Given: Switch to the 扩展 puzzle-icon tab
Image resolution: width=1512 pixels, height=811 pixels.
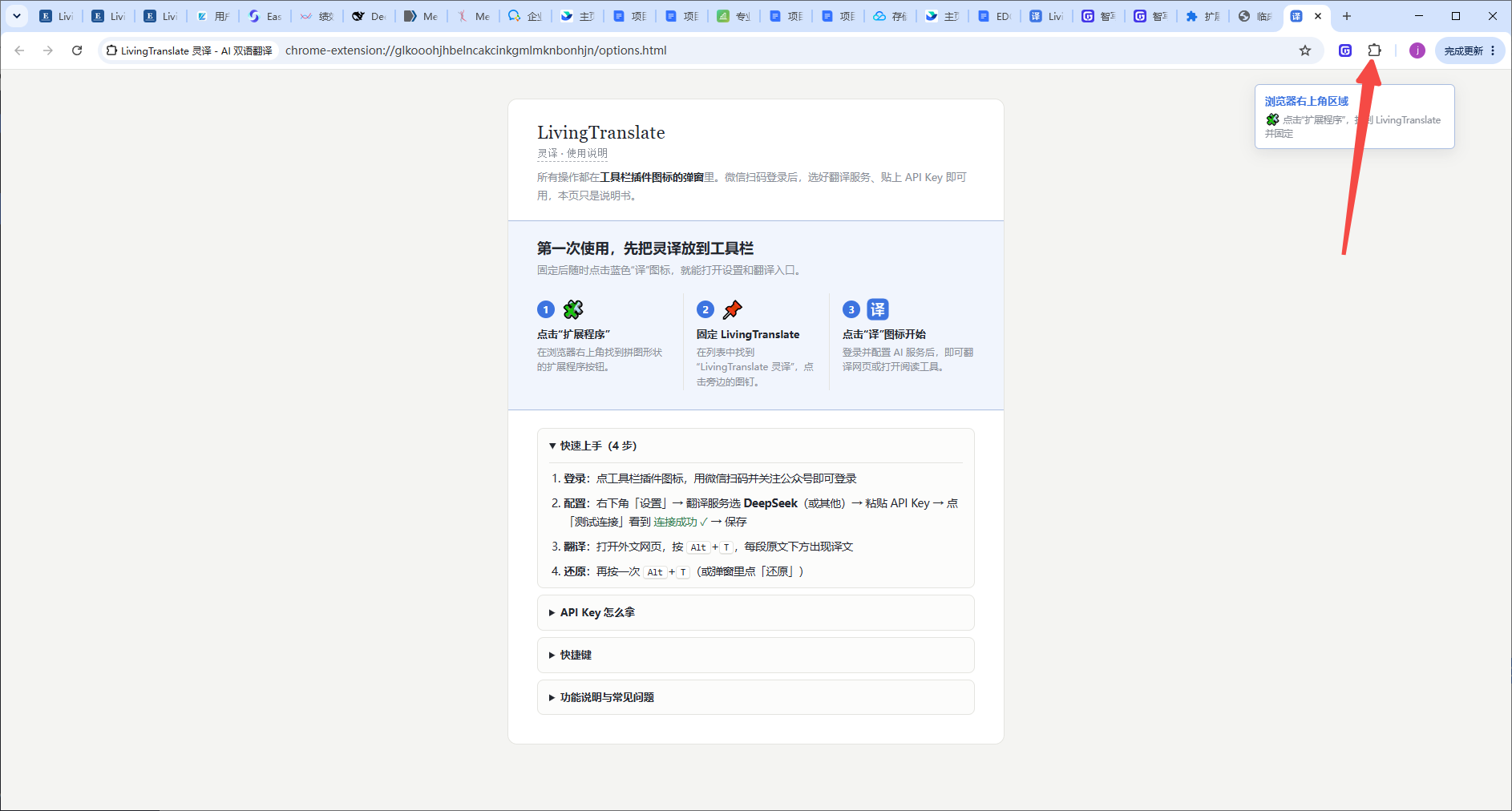Looking at the screenshot, I should point(1203,16).
